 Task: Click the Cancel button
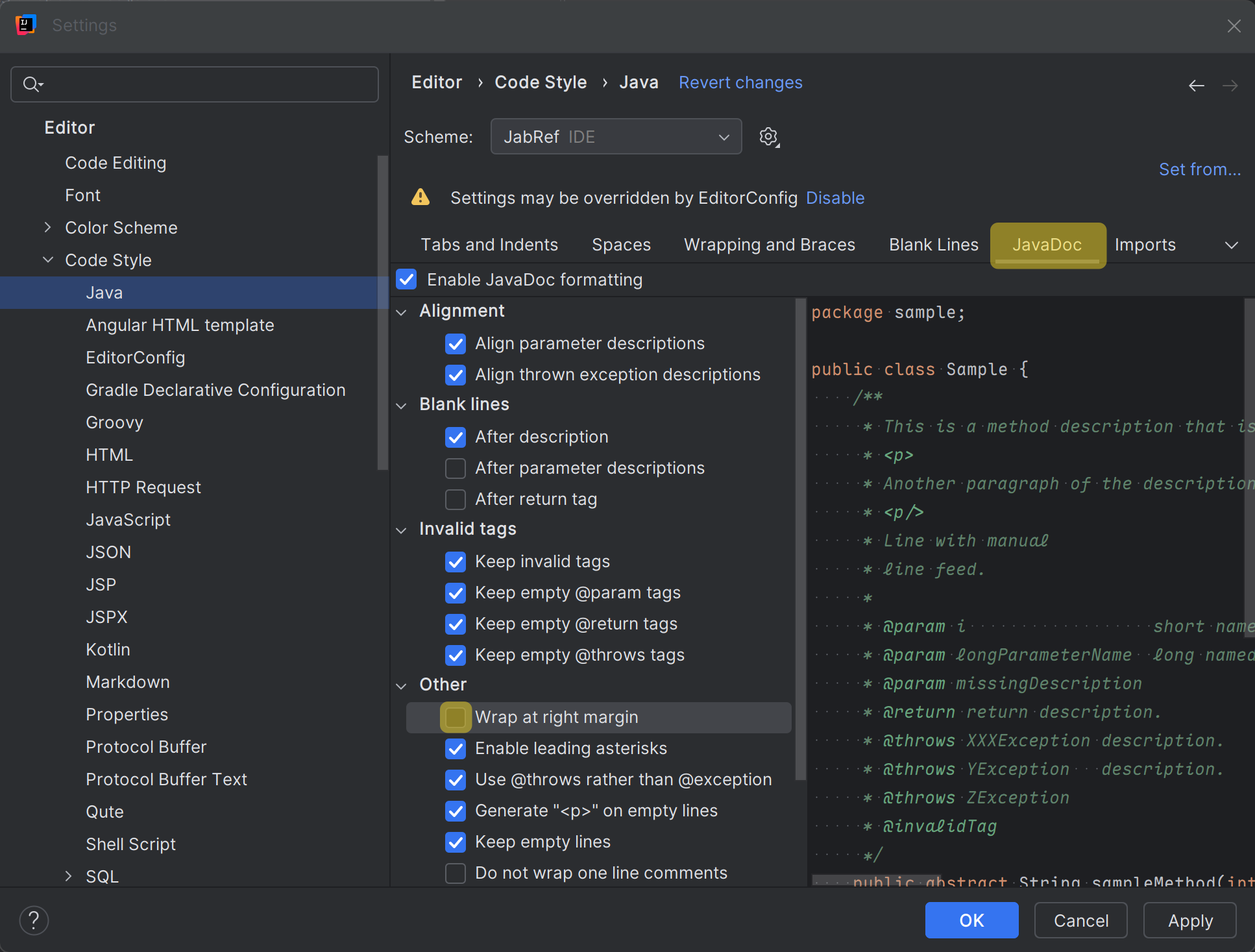(1081, 920)
